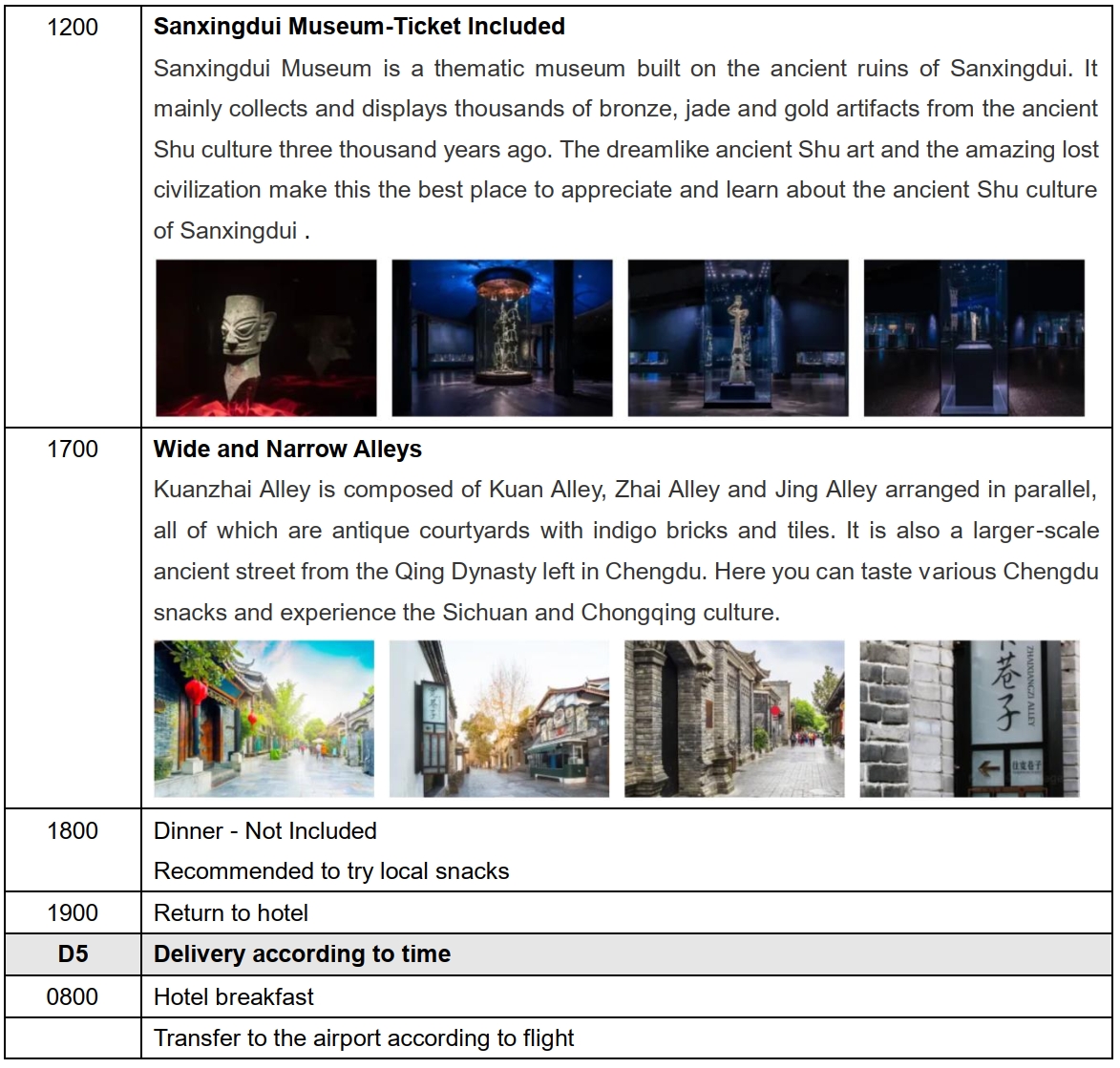Click the Hotel breakfast entry
The height and width of the screenshot is (1068, 1120).
coord(234,997)
